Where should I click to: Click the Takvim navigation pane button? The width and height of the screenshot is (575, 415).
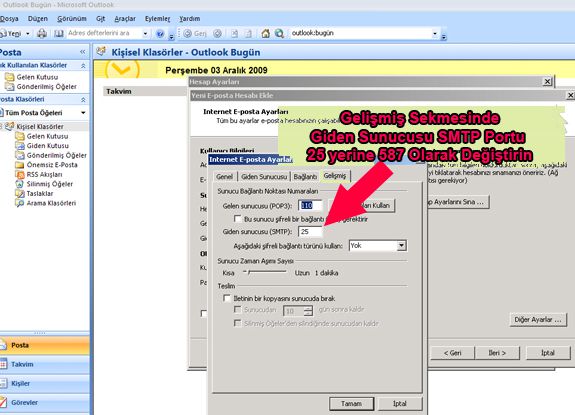click(x=44, y=364)
